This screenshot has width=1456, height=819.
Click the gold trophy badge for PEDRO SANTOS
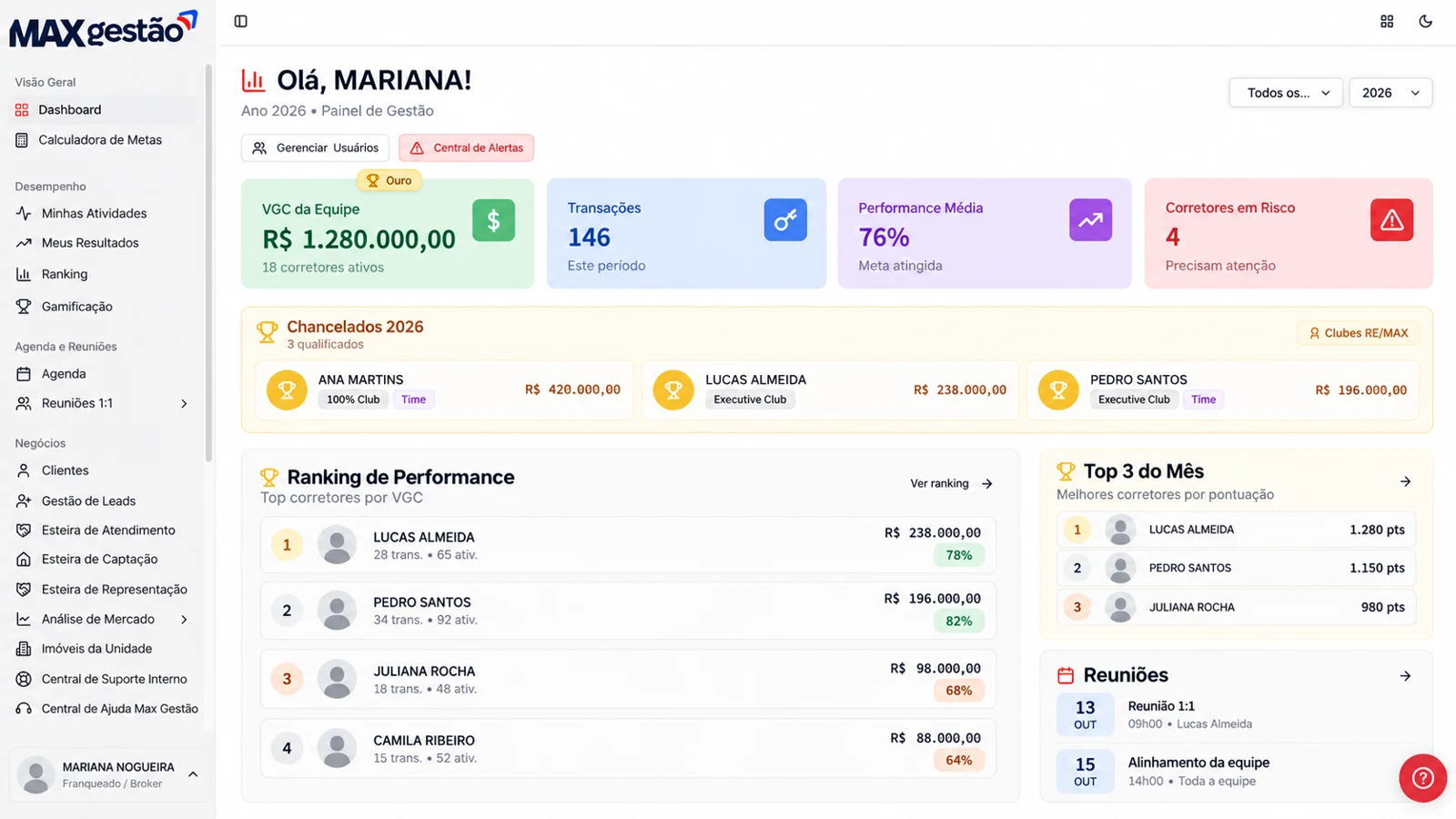click(1058, 389)
